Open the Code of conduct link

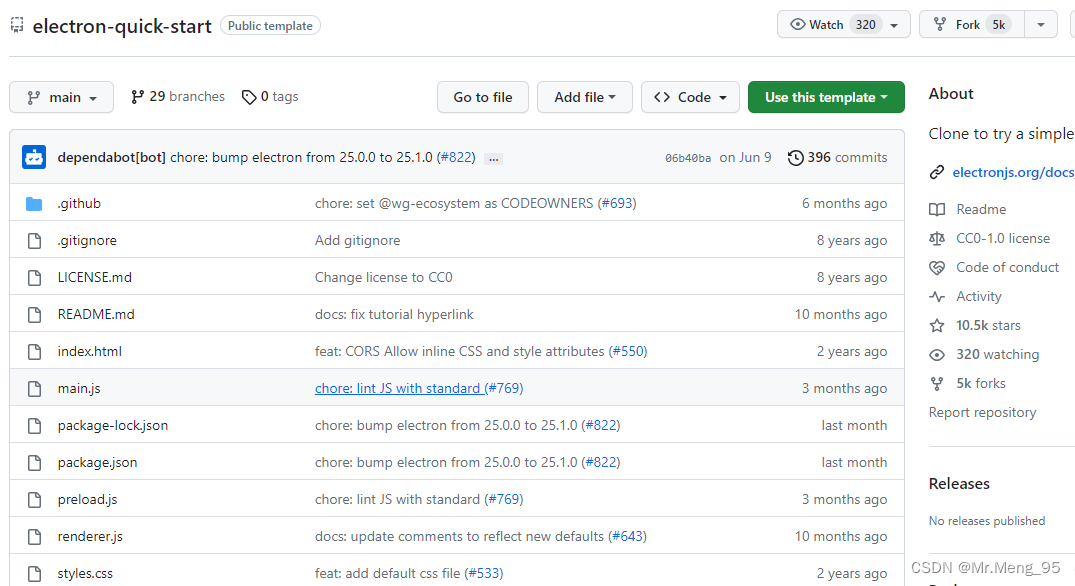pyautogui.click(x=1007, y=267)
